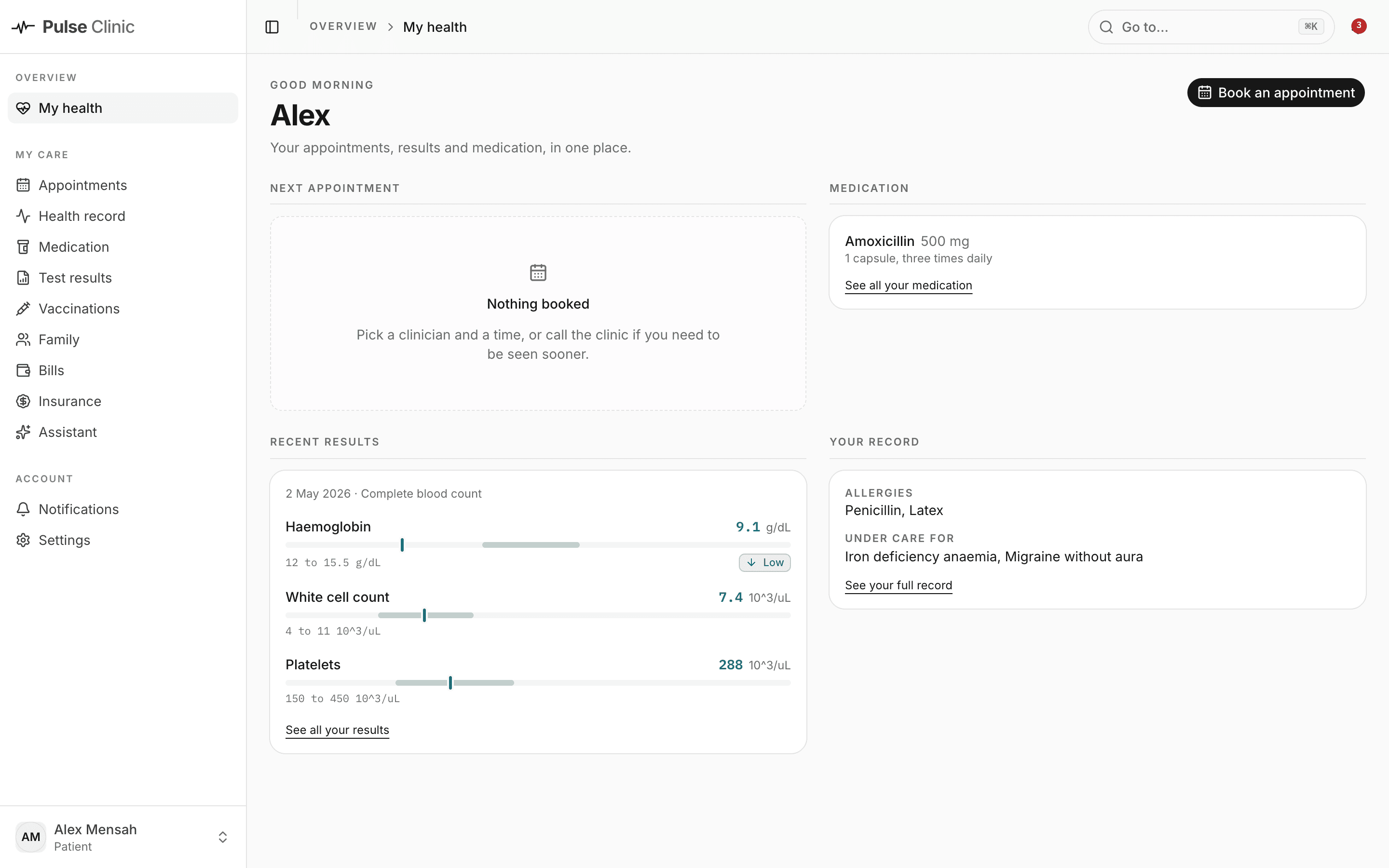Open Insurance via the dollar badge icon
Viewport: 1389px width, 868px height.
(x=23, y=401)
